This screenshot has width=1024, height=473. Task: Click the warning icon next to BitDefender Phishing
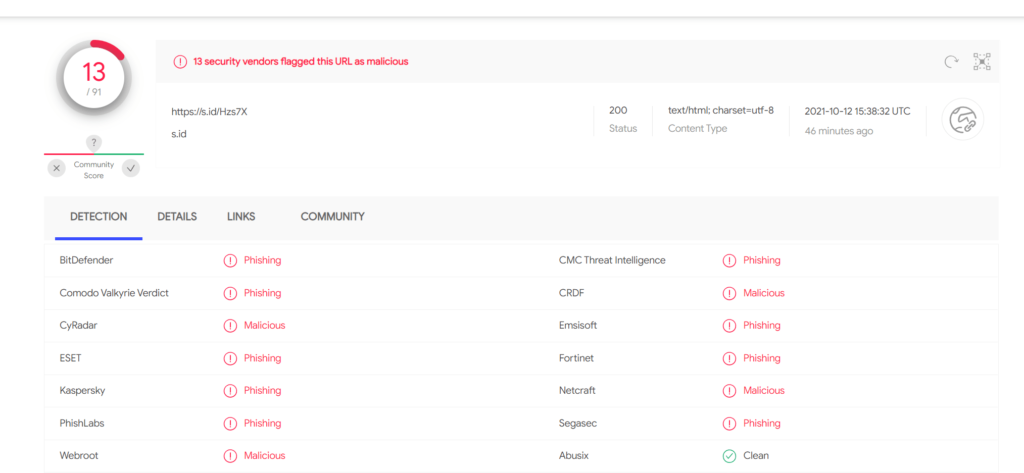[230, 261]
